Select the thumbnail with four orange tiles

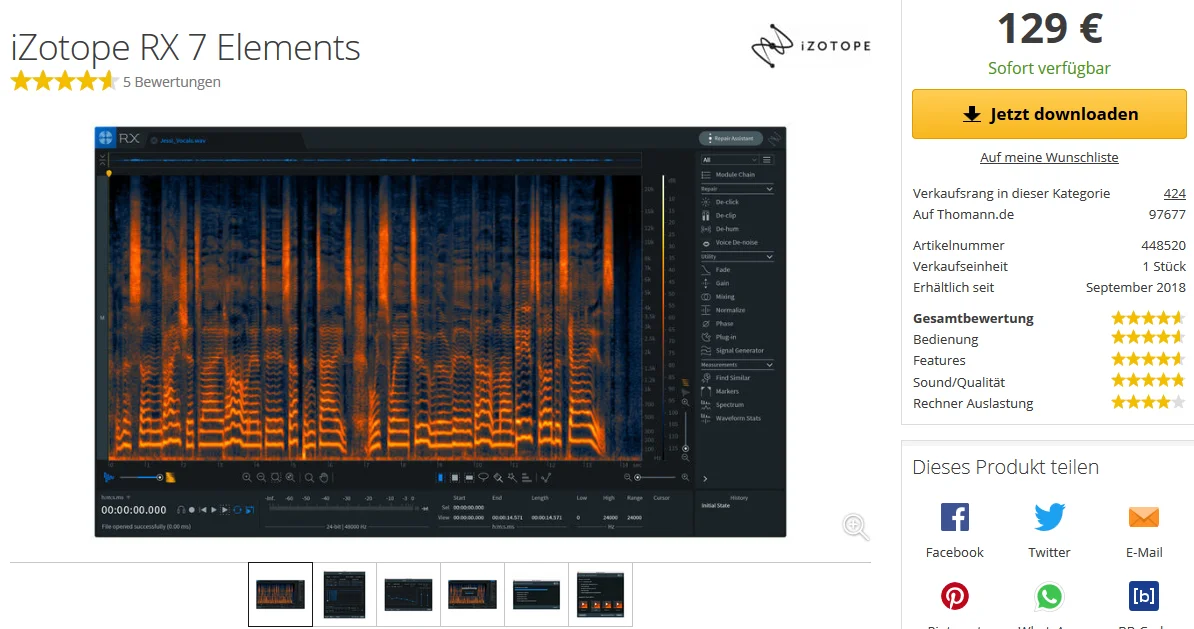point(600,594)
